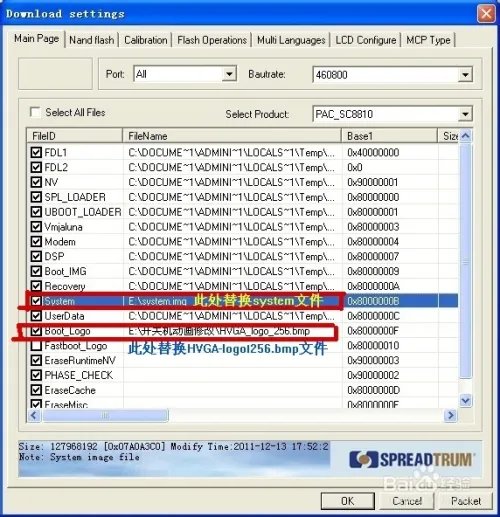Uncheck the FDL1 file checkbox
The image size is (500, 517).
tap(36, 152)
